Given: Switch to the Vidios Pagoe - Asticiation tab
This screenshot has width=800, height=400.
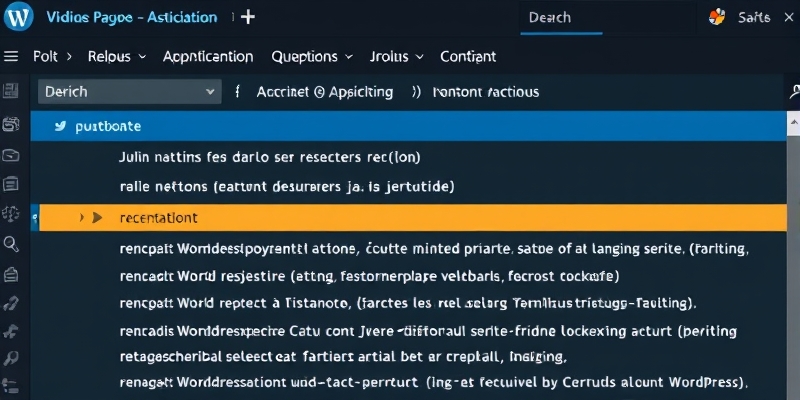Looking at the screenshot, I should [x=132, y=17].
